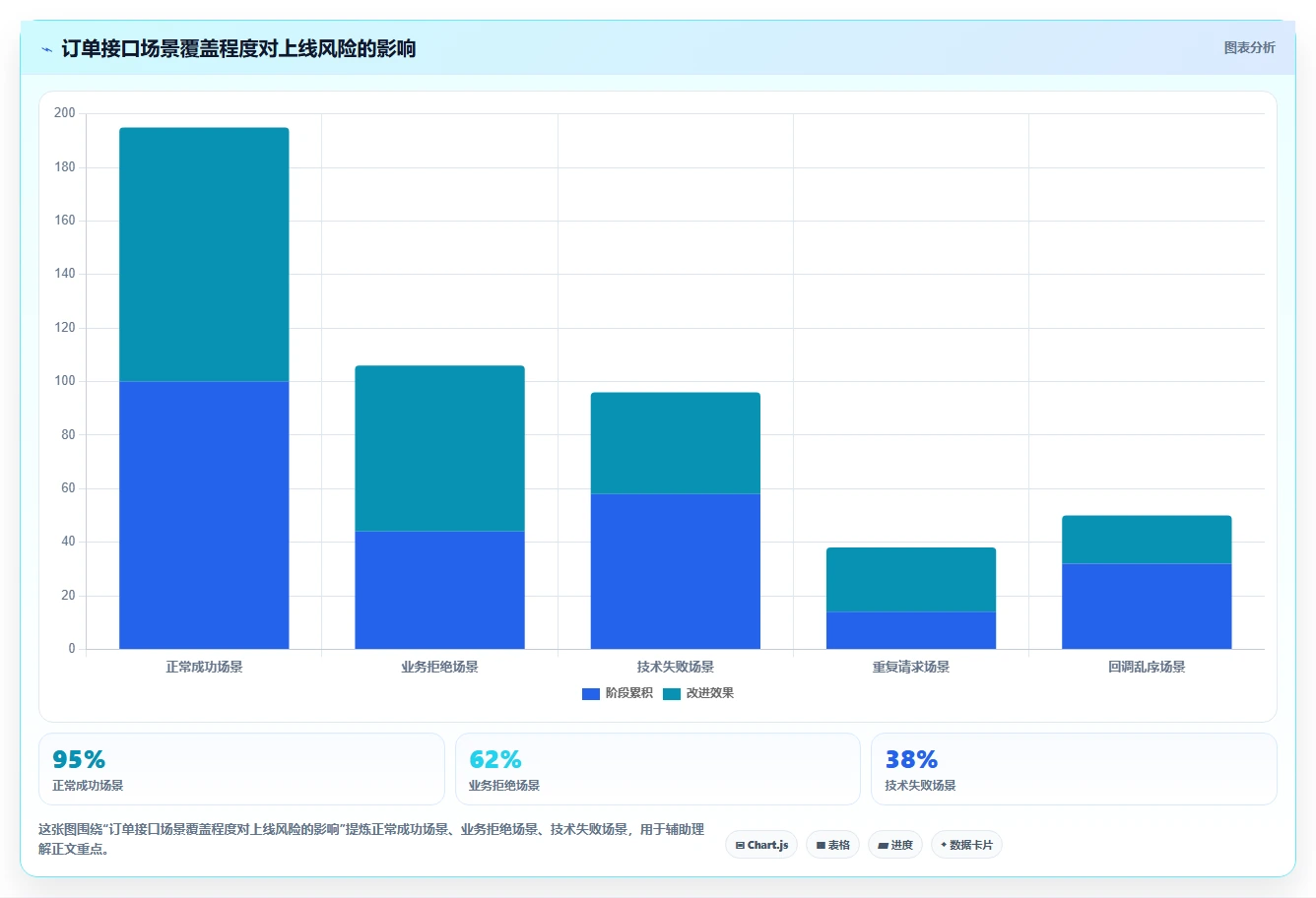Click the blue segment of 业务拒绝场景 bar

click(x=439, y=590)
